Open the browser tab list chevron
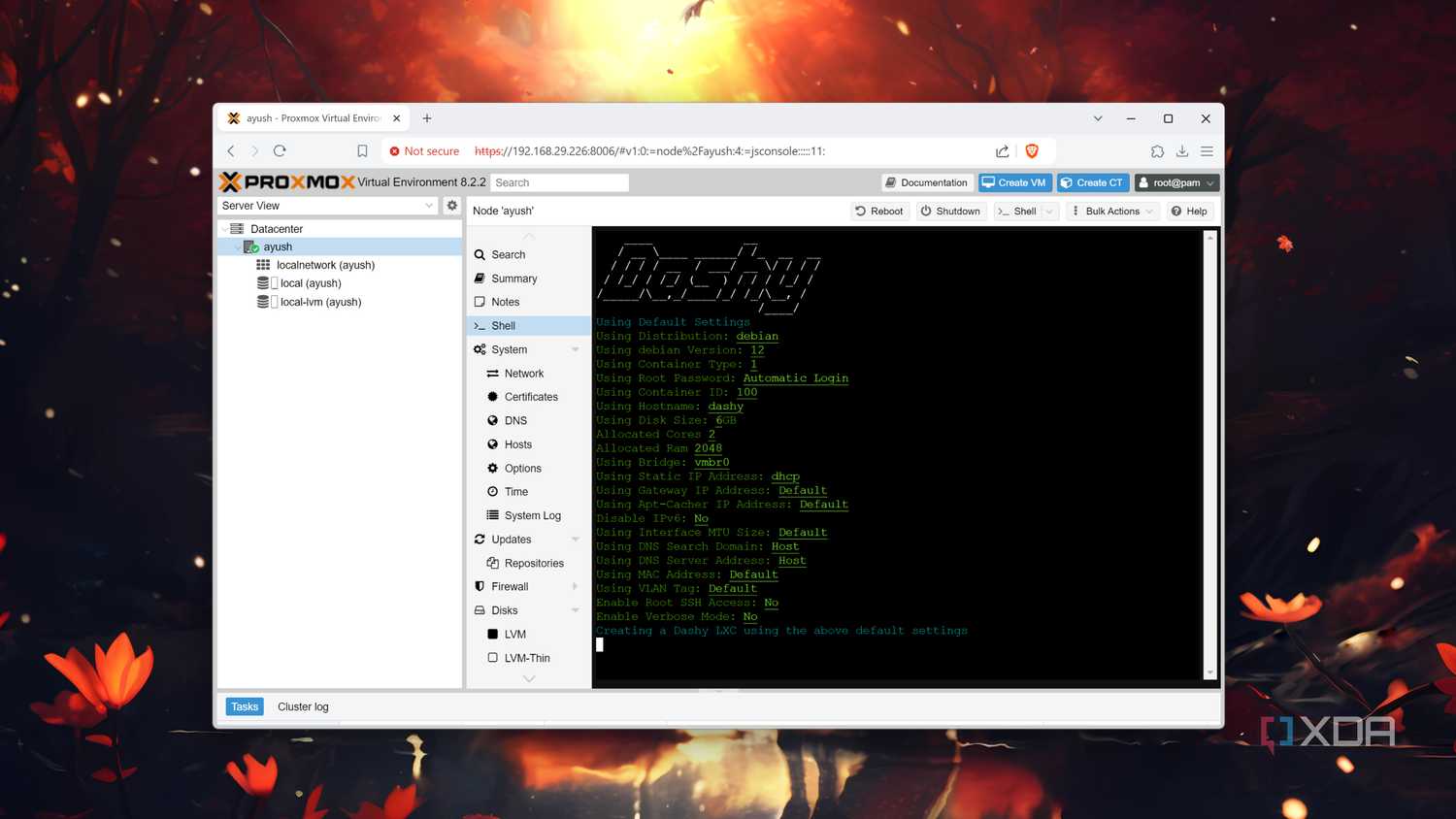The height and width of the screenshot is (819, 1456). pos(1098,118)
